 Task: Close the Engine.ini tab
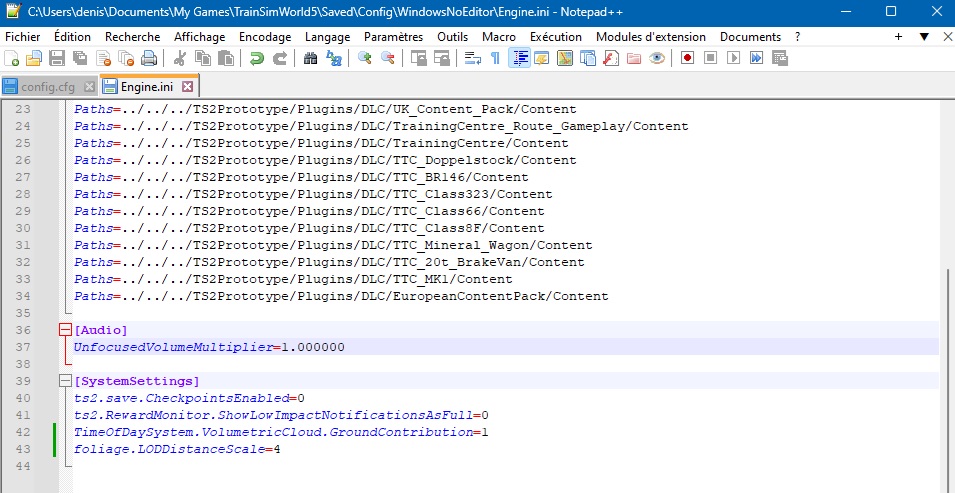188,87
